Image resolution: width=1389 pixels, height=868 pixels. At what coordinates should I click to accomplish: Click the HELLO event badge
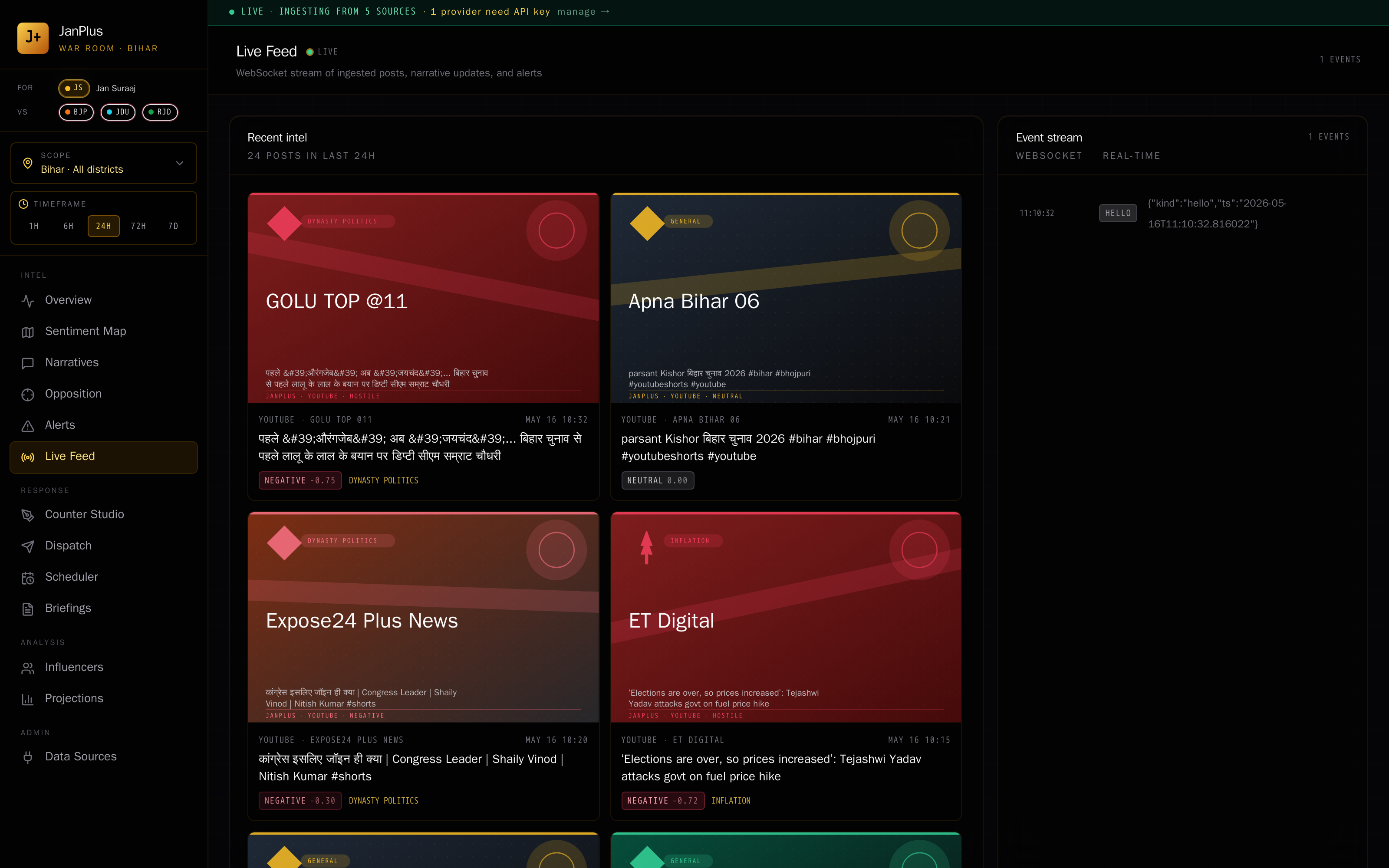click(1118, 213)
